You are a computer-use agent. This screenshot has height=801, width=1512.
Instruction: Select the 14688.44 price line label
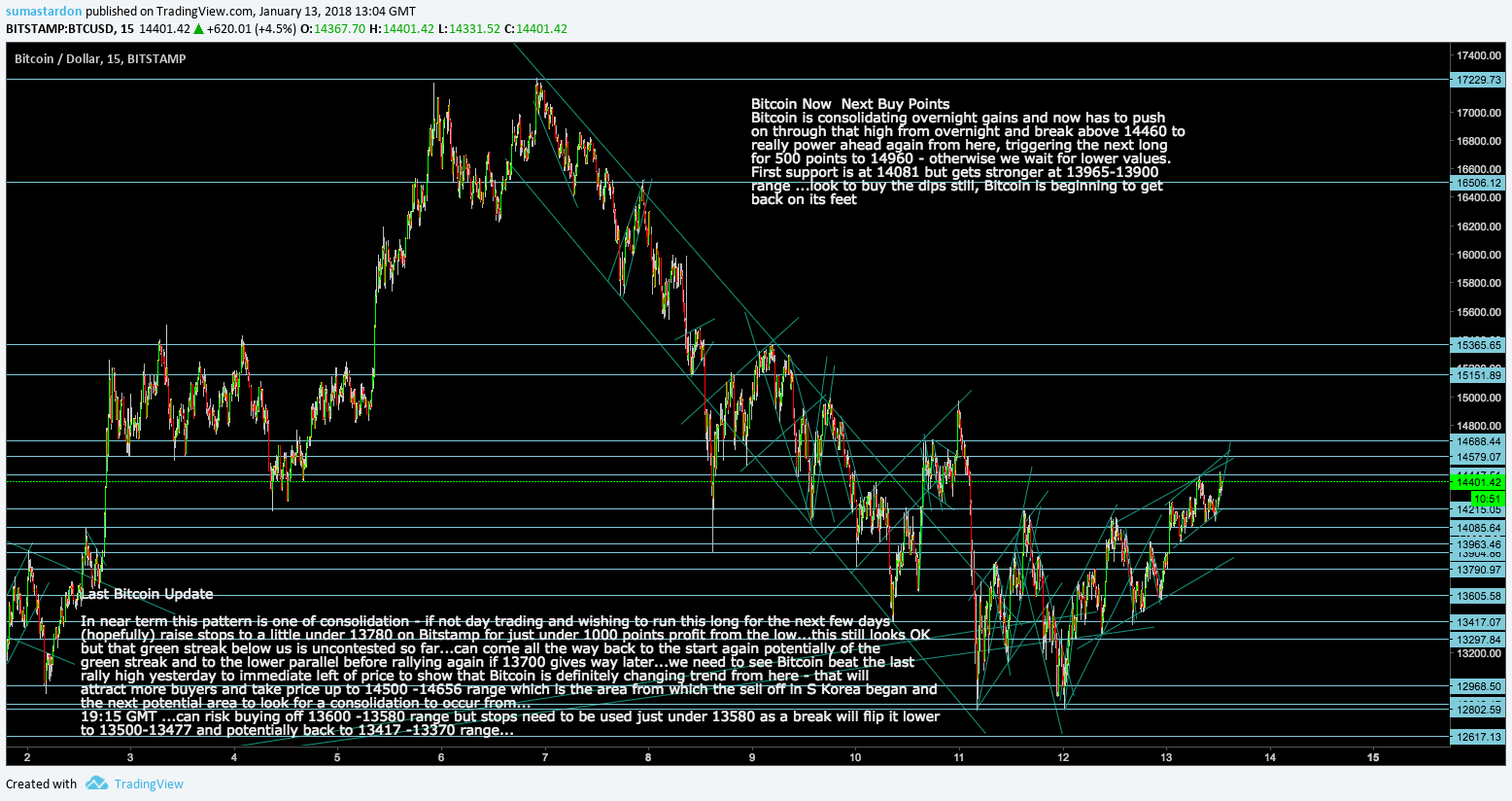[1478, 441]
